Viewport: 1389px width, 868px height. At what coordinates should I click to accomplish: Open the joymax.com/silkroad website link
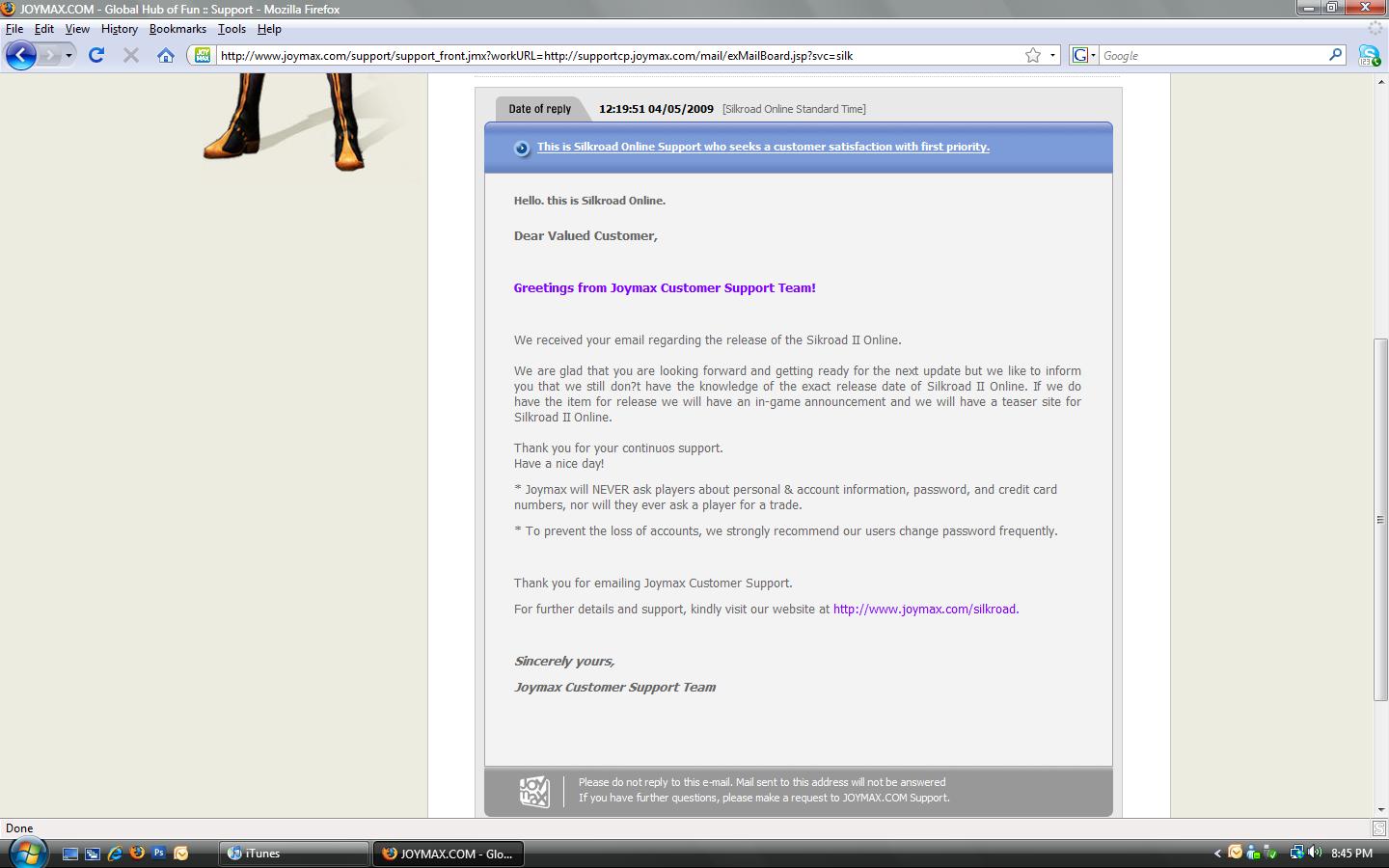coord(925,610)
